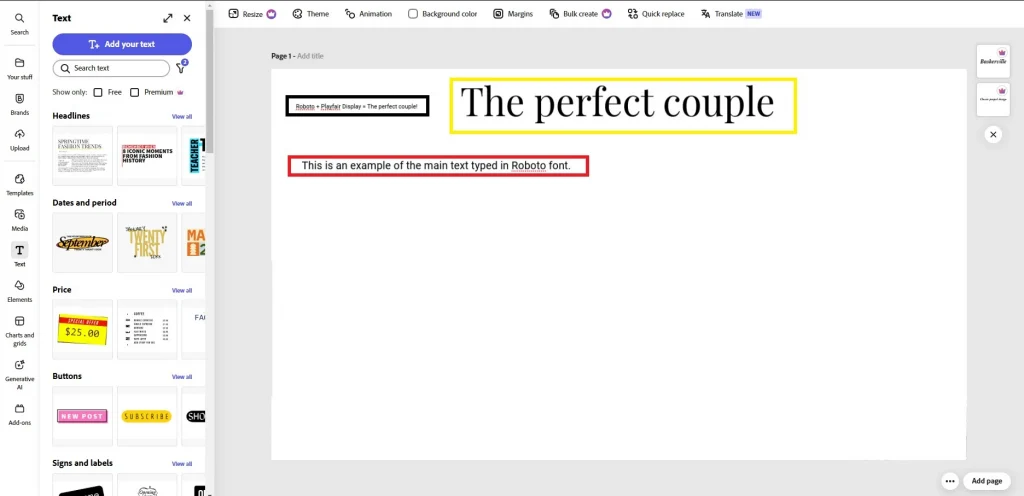Close the Text panel
The image size is (1024, 496).
point(187,18)
